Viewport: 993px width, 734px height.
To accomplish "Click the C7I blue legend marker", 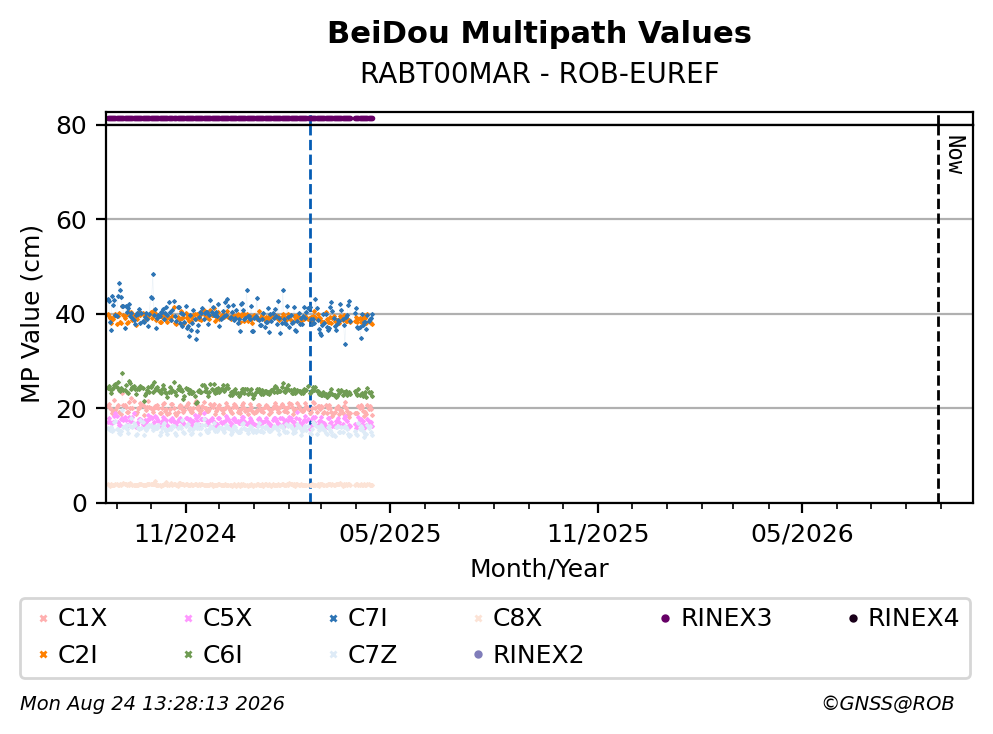I will click(334, 619).
